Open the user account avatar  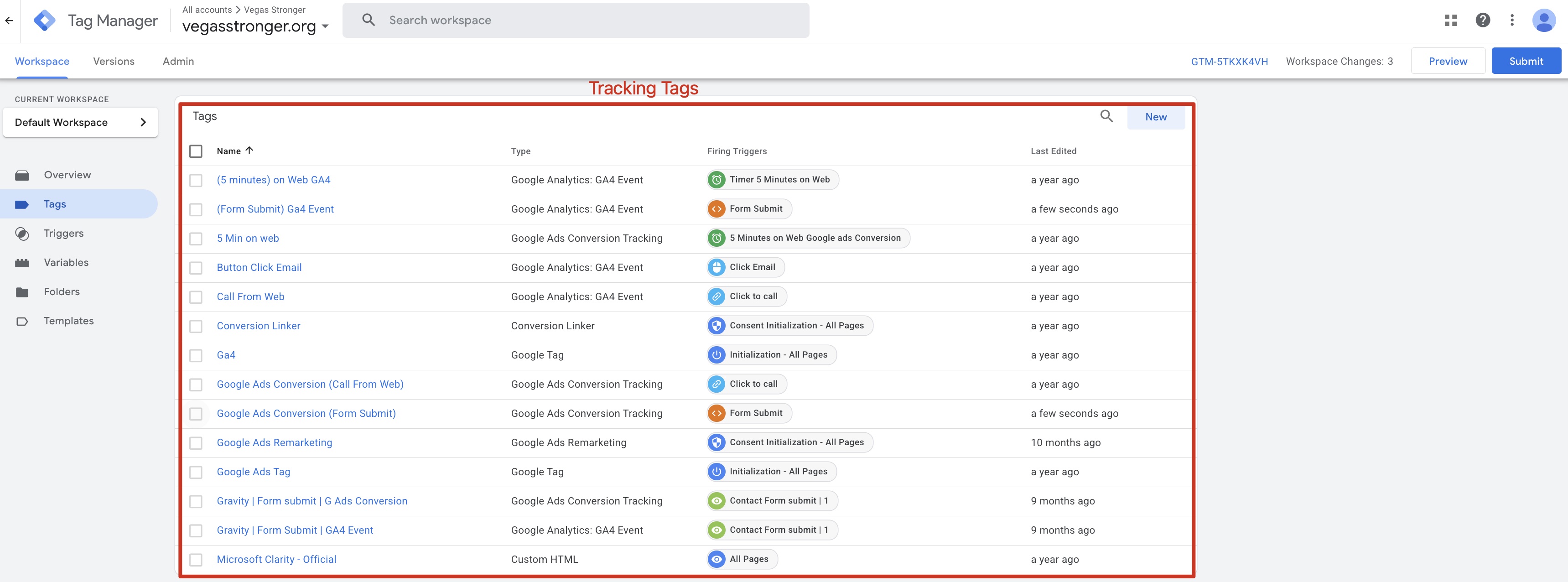(1544, 21)
